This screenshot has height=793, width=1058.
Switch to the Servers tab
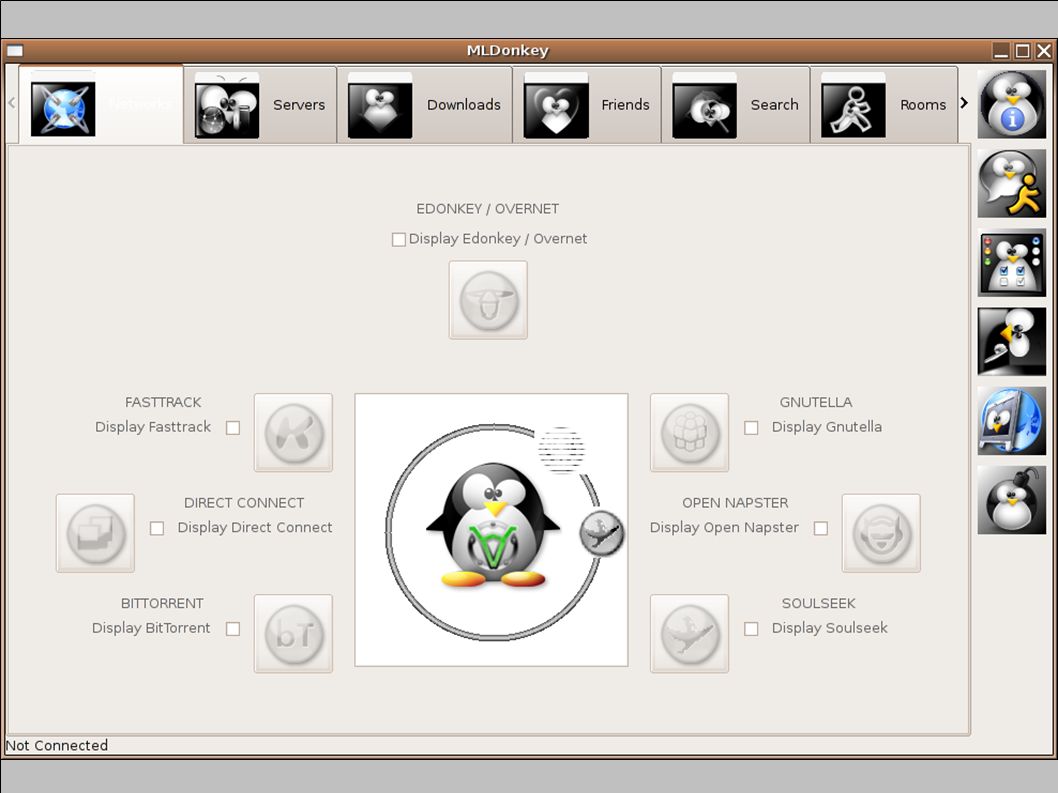(260, 105)
